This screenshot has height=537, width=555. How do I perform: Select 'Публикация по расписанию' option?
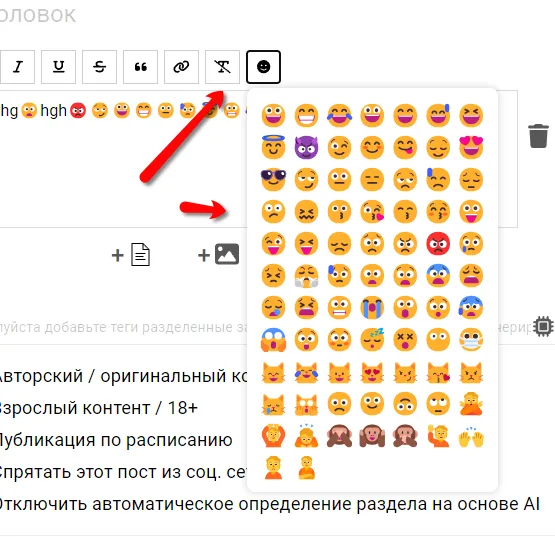click(x=116, y=440)
